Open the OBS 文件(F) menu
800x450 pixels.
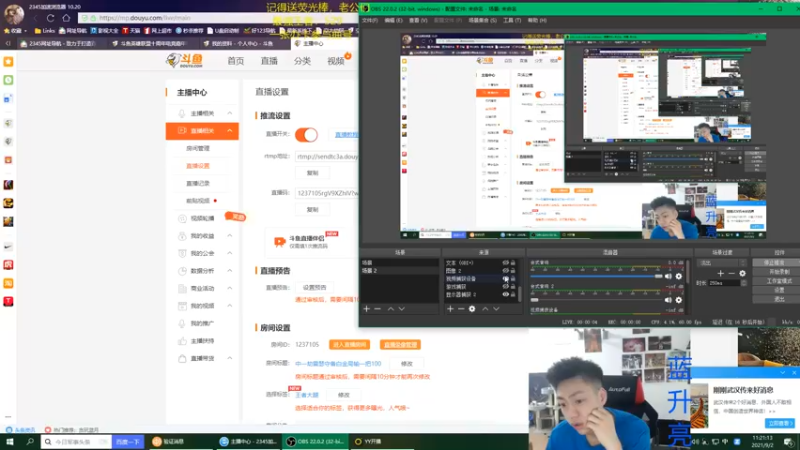pos(369,20)
